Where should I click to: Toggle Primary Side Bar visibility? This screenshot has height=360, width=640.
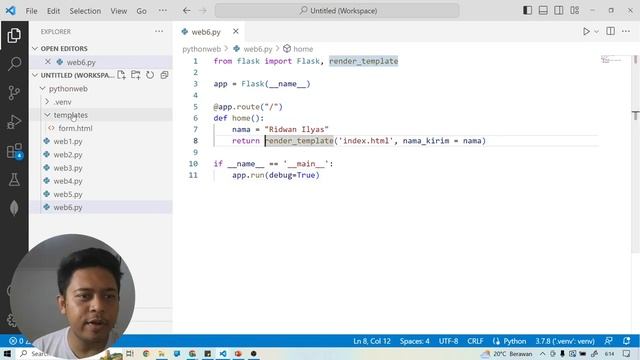coord(527,11)
